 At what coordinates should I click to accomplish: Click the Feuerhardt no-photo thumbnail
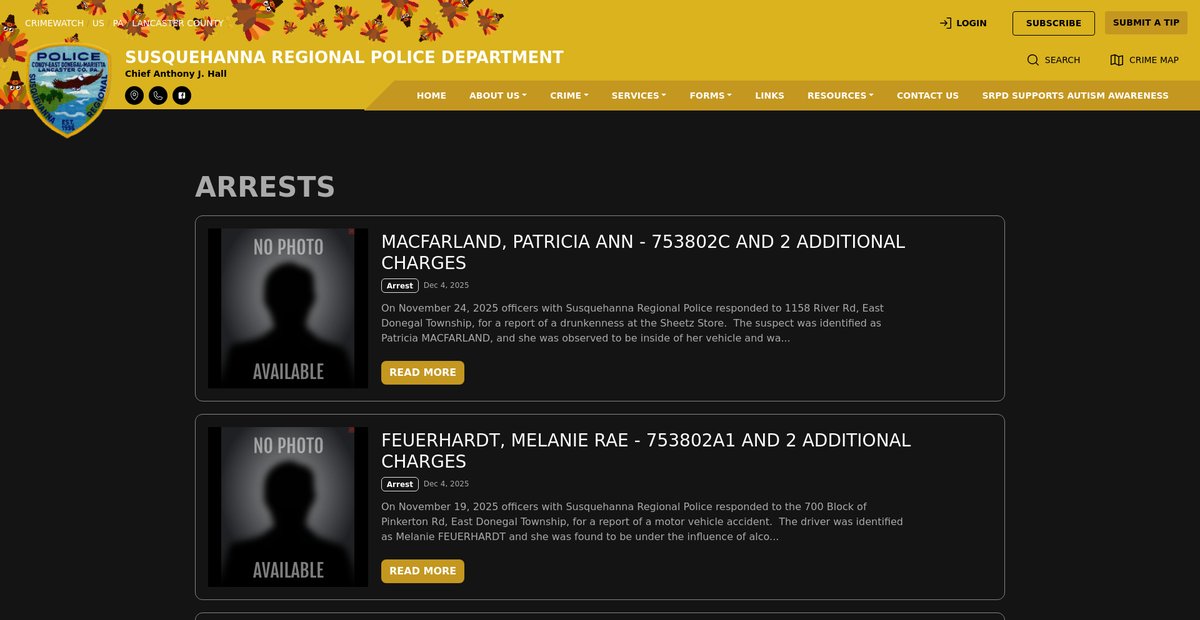click(288, 507)
